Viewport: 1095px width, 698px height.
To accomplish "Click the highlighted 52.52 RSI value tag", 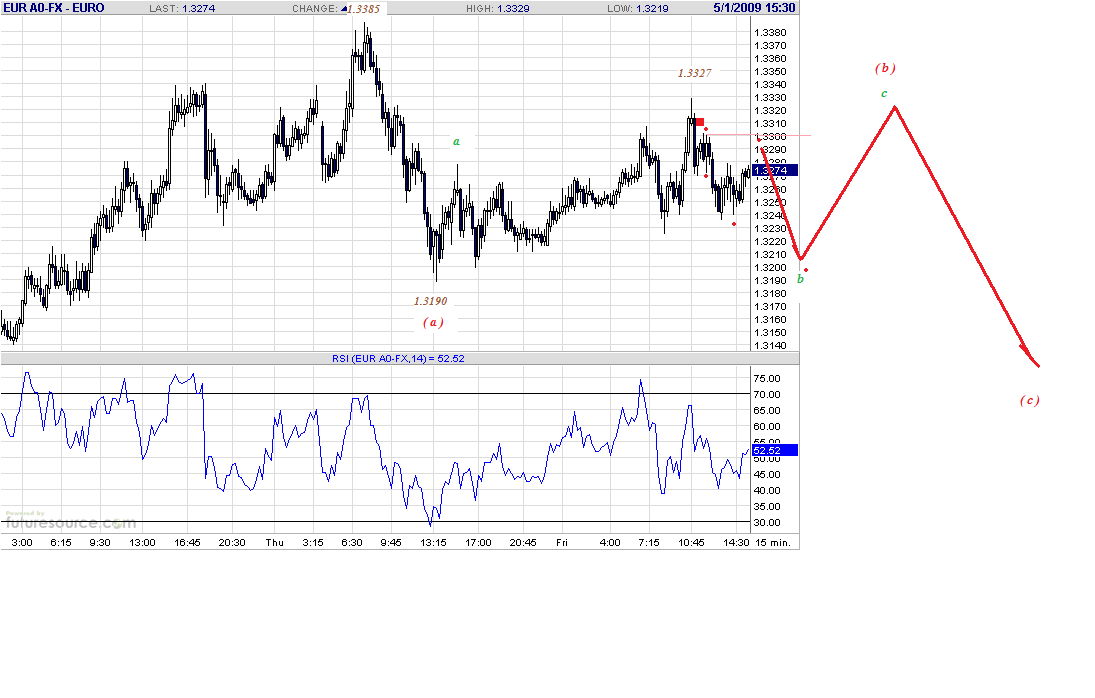I will point(774,450).
